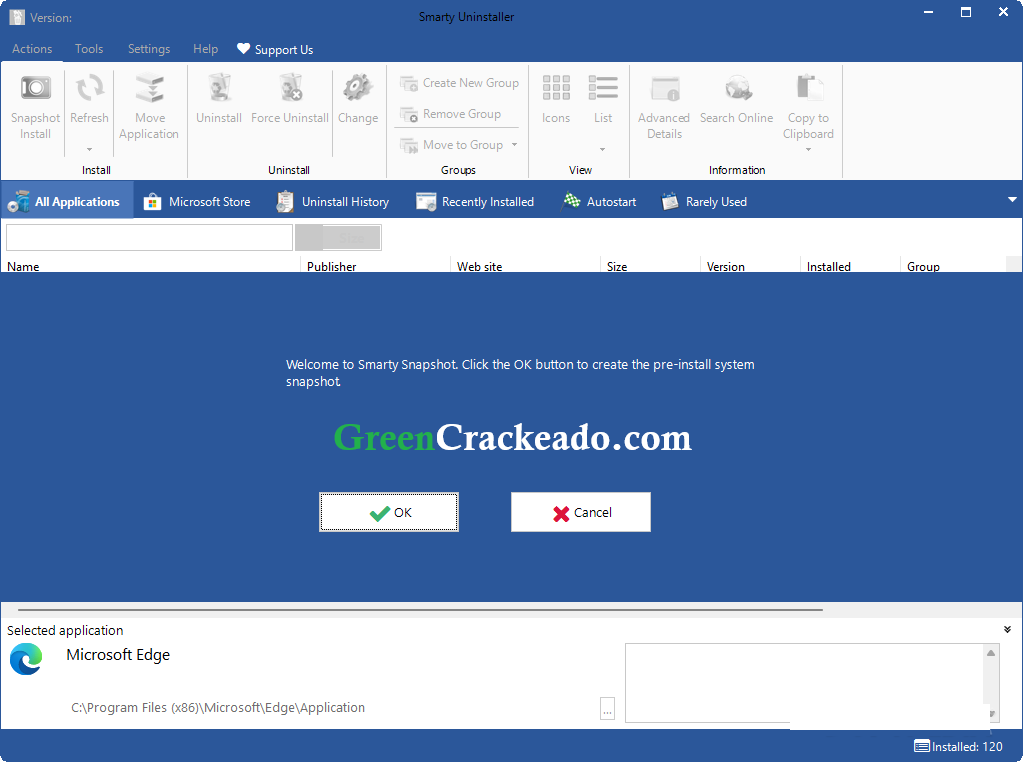Viewport: 1023px width, 762px height.
Task: Cancel the Smarty Snapshot prompt
Action: coord(580,511)
